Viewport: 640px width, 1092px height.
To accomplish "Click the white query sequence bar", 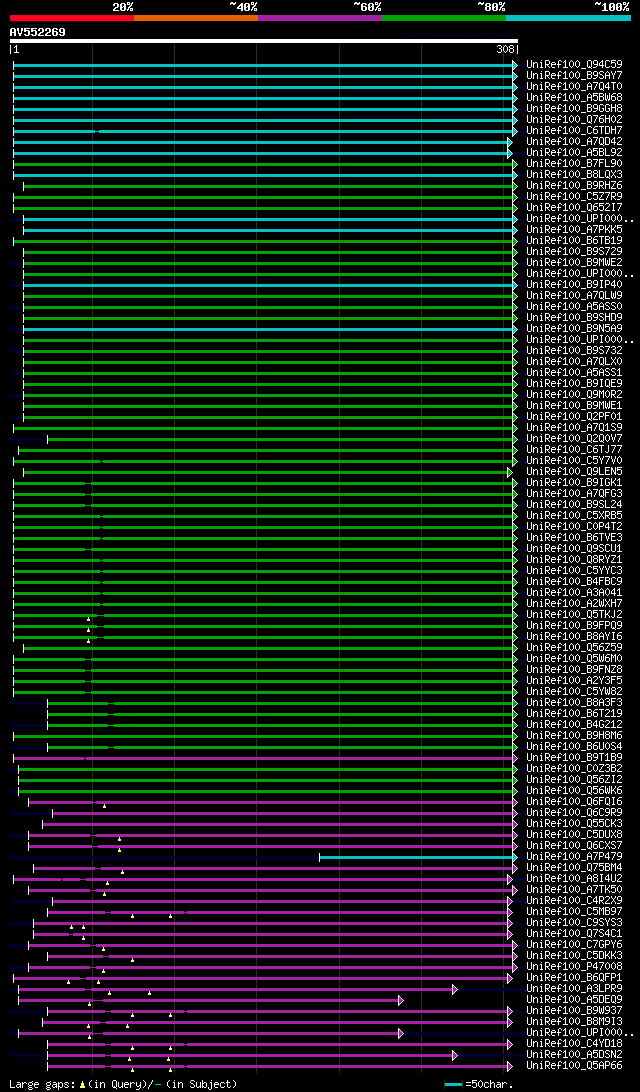I will [x=263, y=41].
